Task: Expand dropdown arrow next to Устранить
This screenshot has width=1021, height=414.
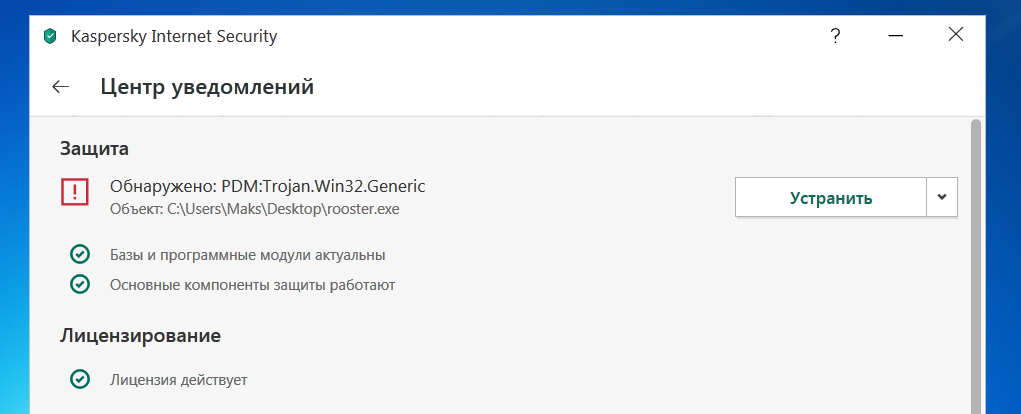Action: tap(942, 197)
